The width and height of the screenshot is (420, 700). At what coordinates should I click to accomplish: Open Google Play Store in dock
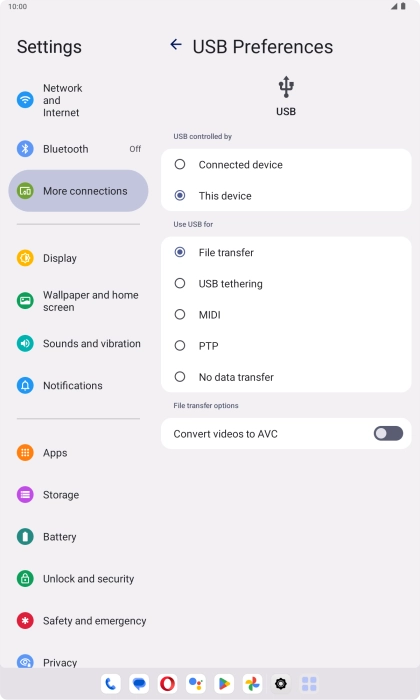(224, 683)
